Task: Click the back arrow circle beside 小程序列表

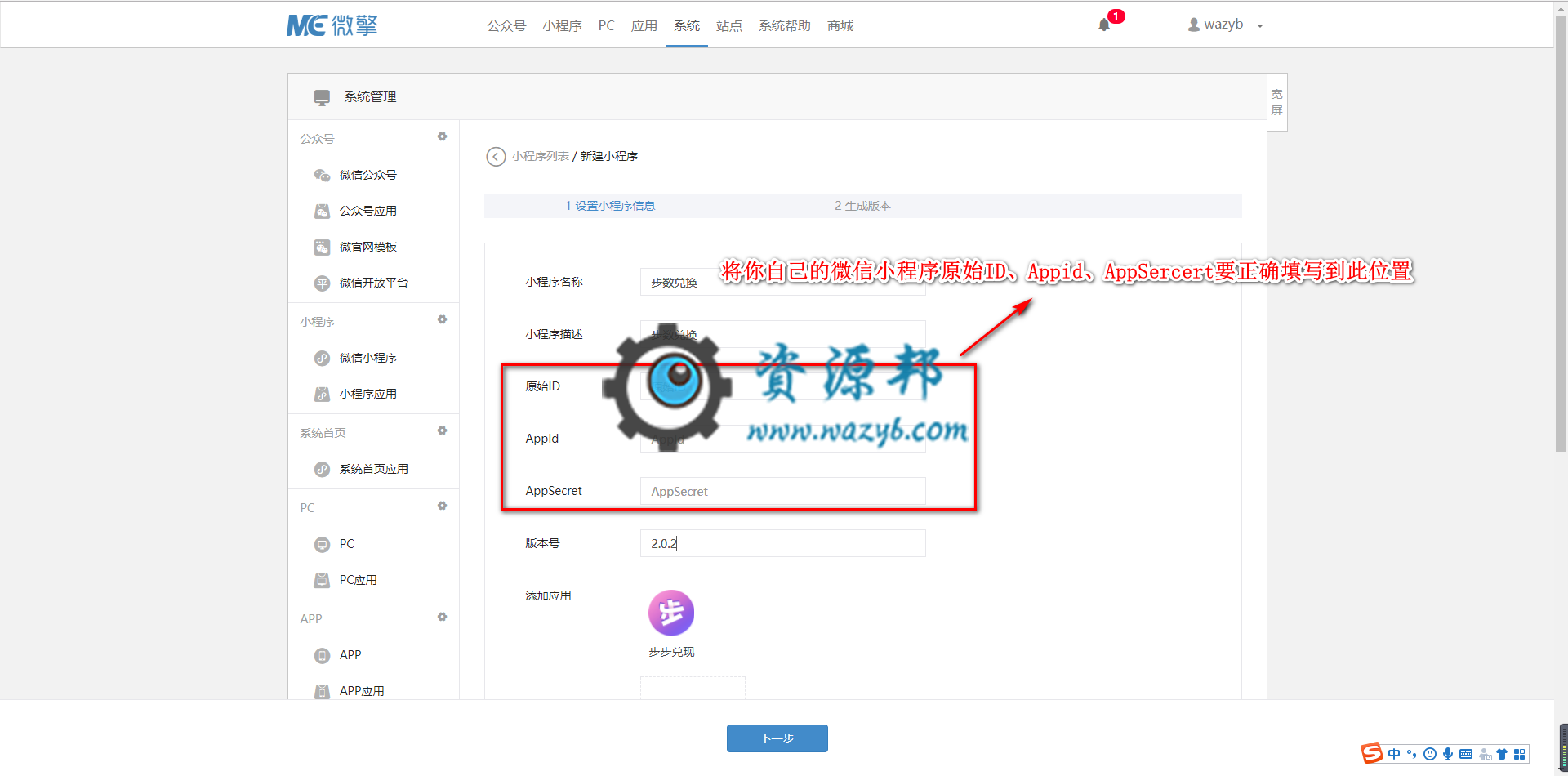Action: pos(496,156)
